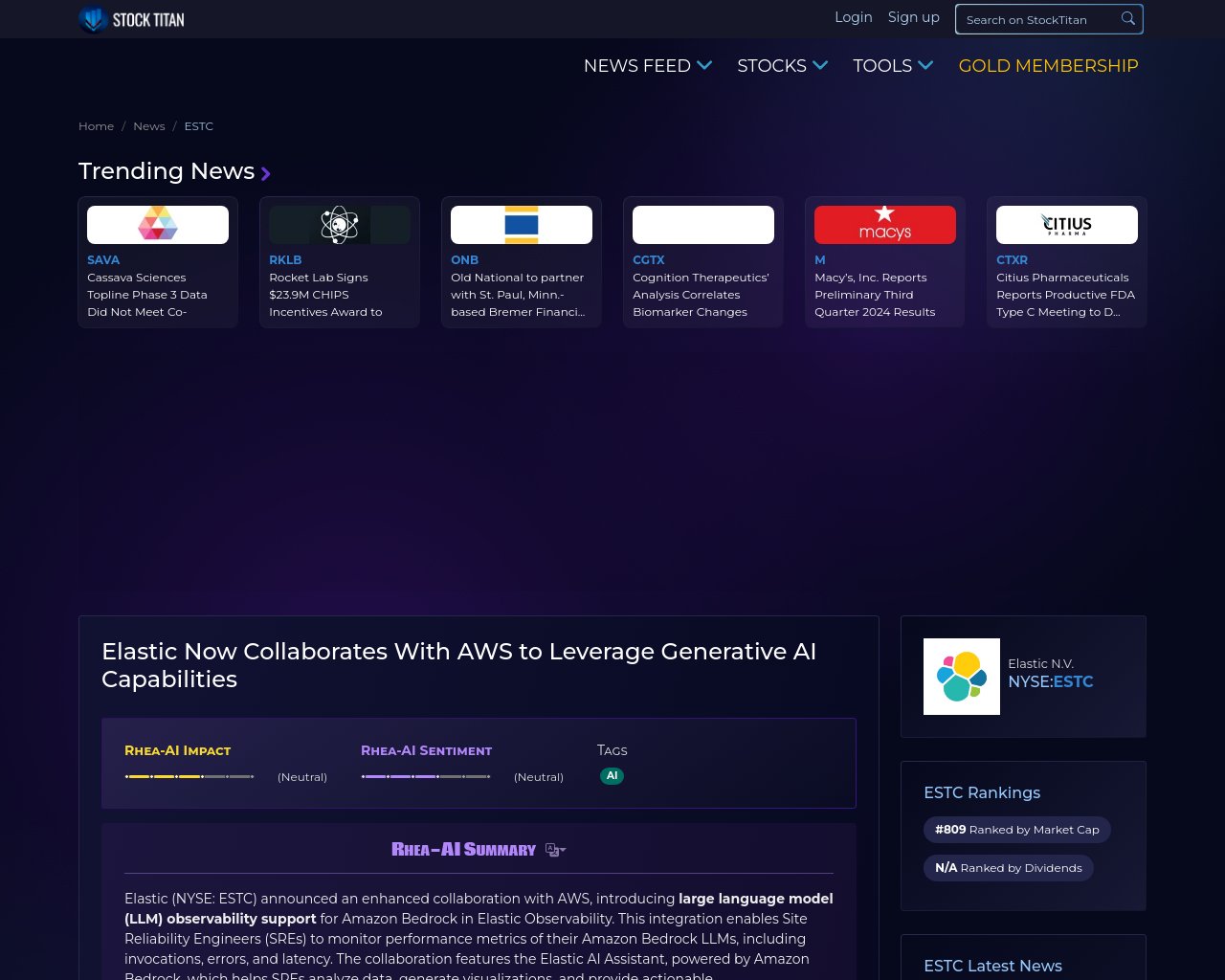
Task: Click the Rhea-AI Impact meter bar
Action: pos(189,776)
